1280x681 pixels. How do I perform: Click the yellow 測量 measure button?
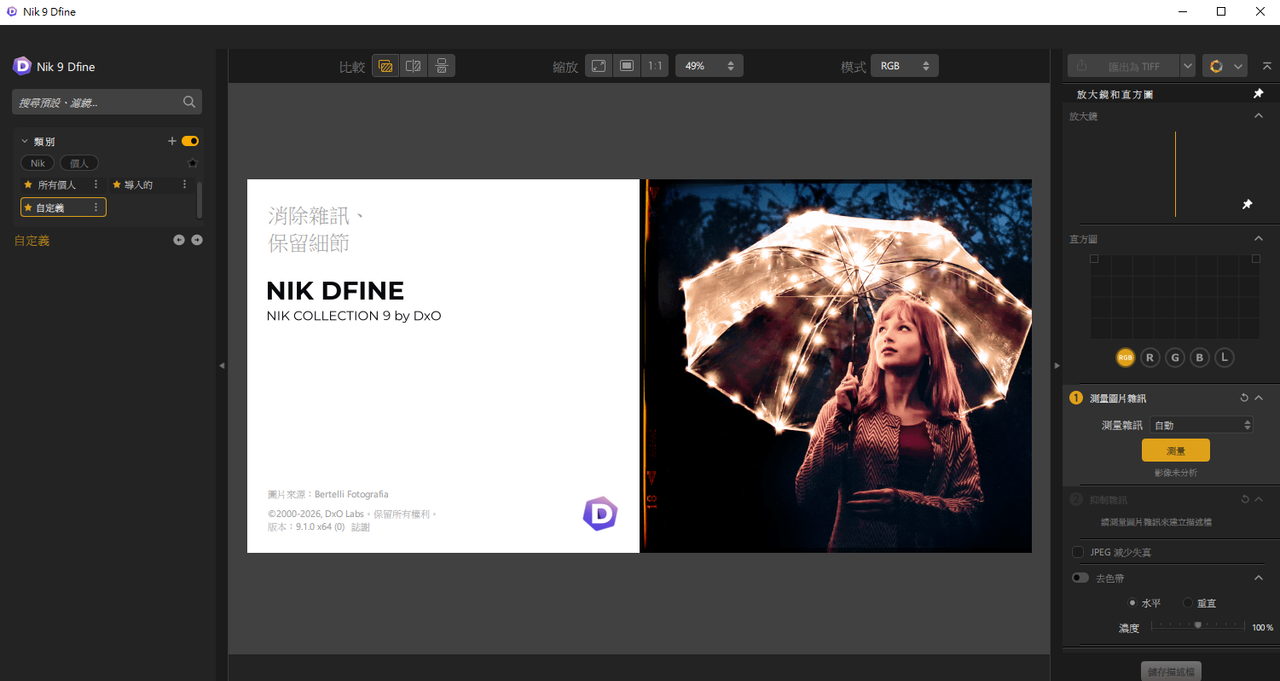[1176, 450]
